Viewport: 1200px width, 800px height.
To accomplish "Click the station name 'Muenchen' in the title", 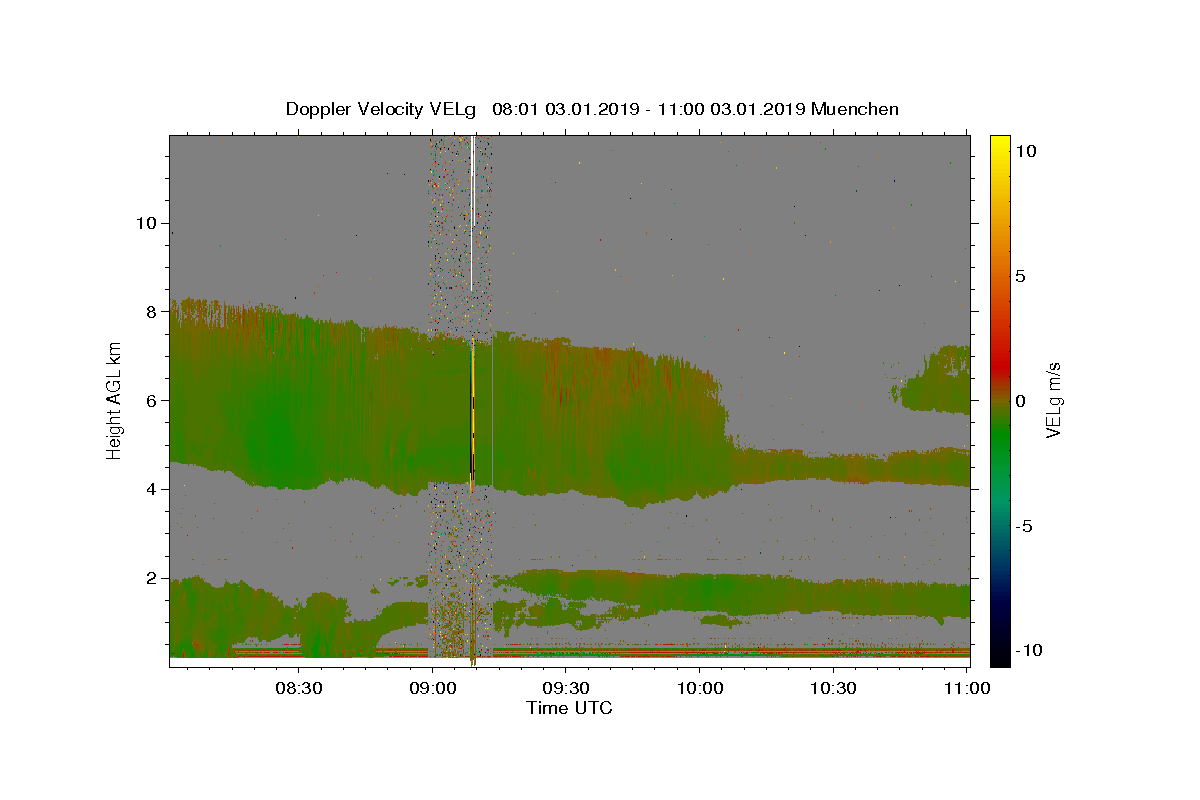I will pos(855,109).
